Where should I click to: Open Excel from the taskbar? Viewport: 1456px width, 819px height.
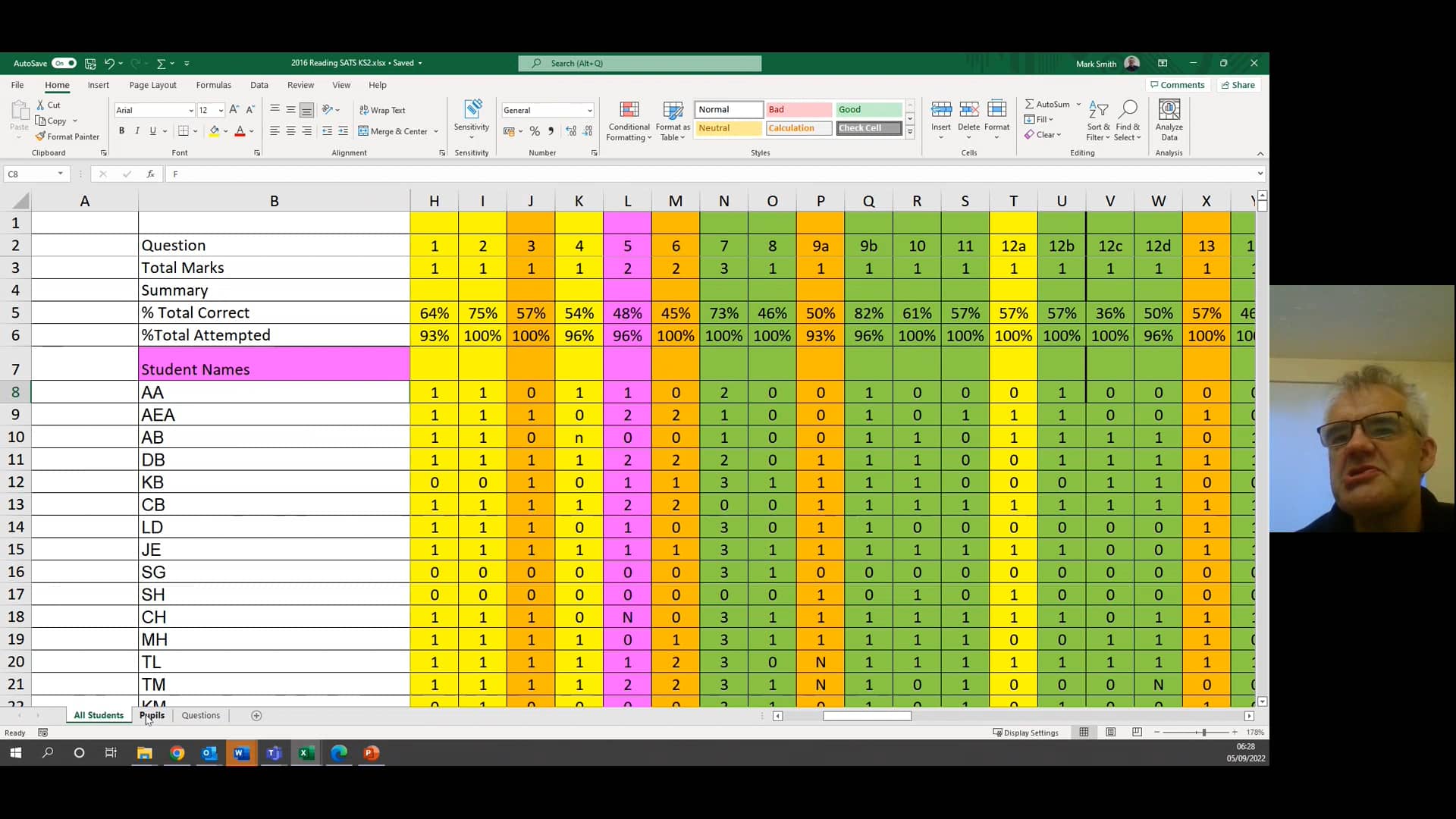tap(306, 753)
